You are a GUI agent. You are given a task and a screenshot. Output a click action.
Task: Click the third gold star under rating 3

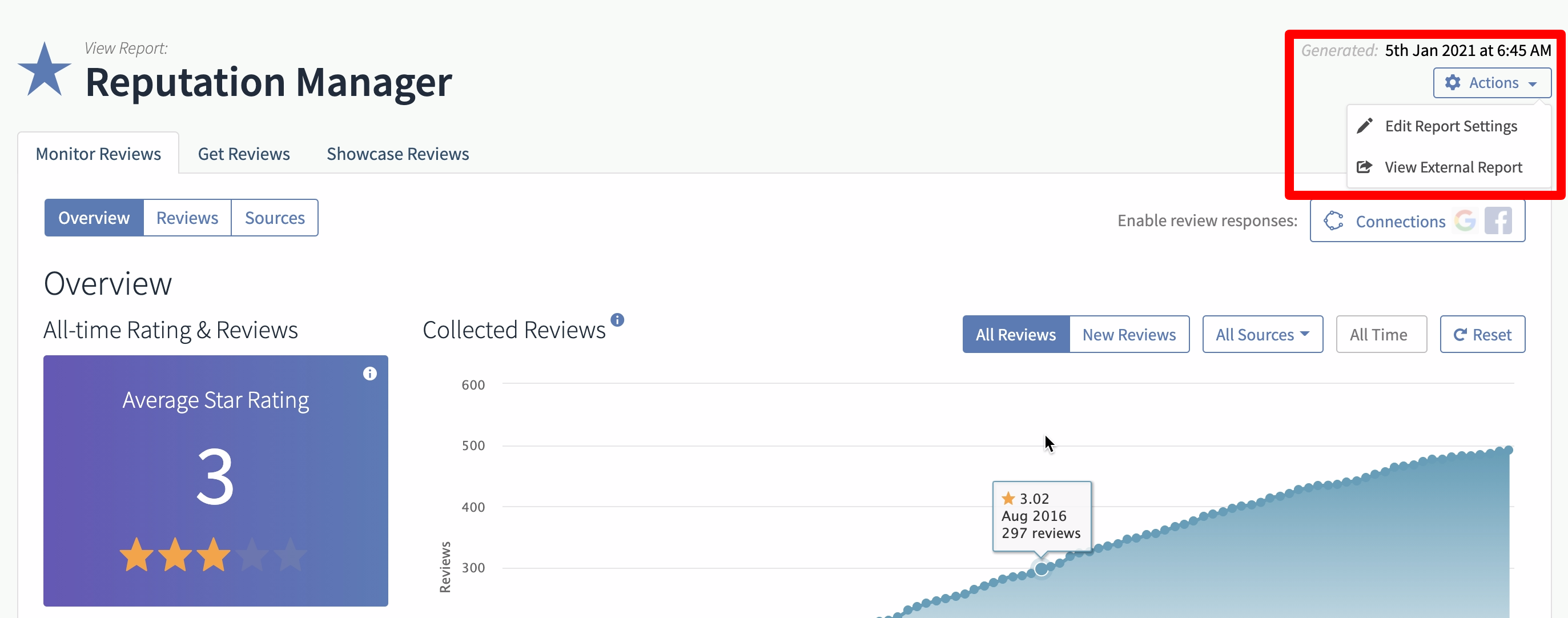click(213, 554)
